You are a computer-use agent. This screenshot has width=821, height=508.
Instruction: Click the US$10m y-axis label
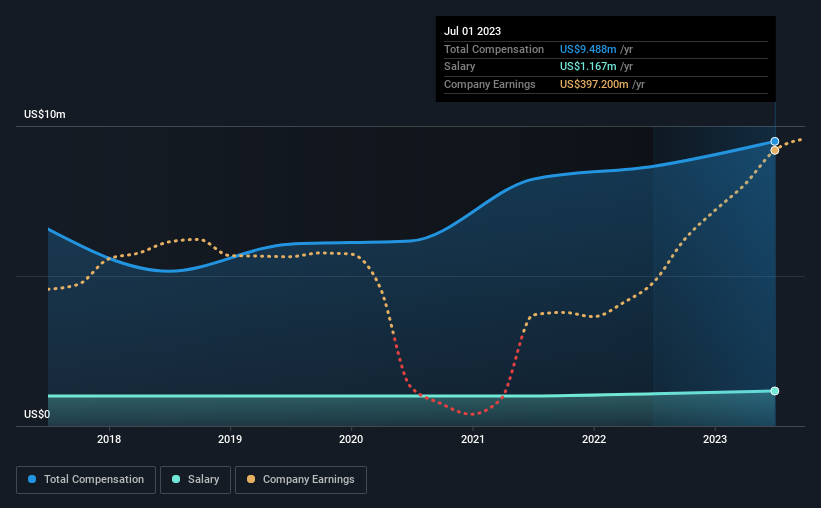(45, 114)
